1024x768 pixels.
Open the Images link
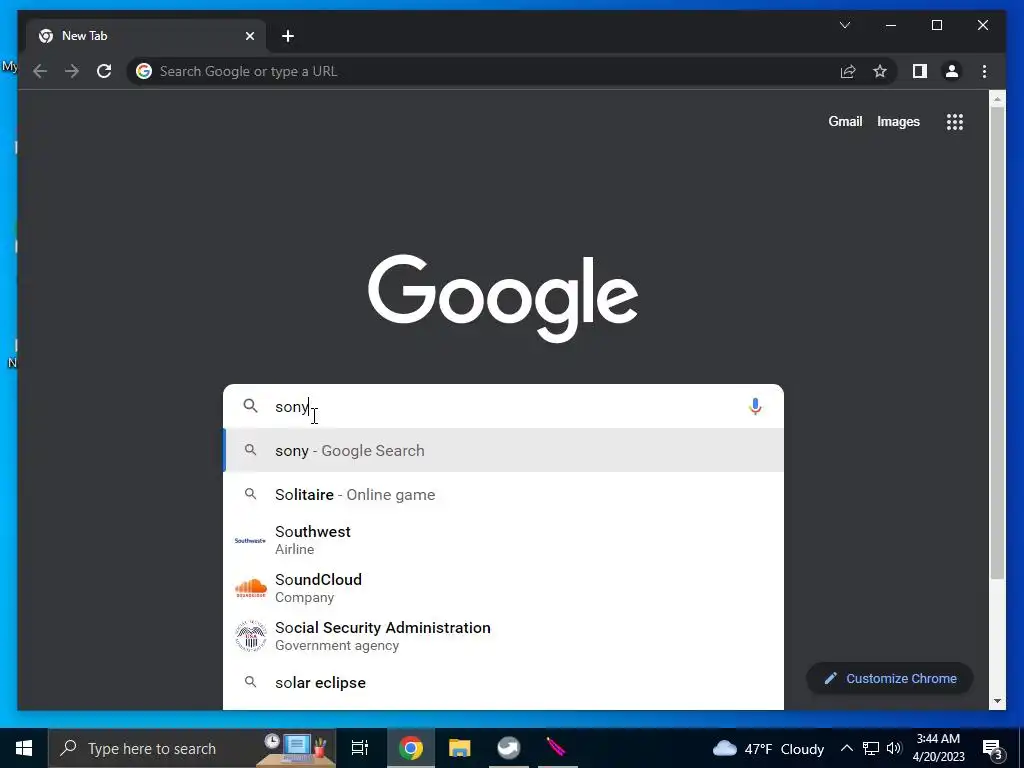pyautogui.click(x=898, y=121)
